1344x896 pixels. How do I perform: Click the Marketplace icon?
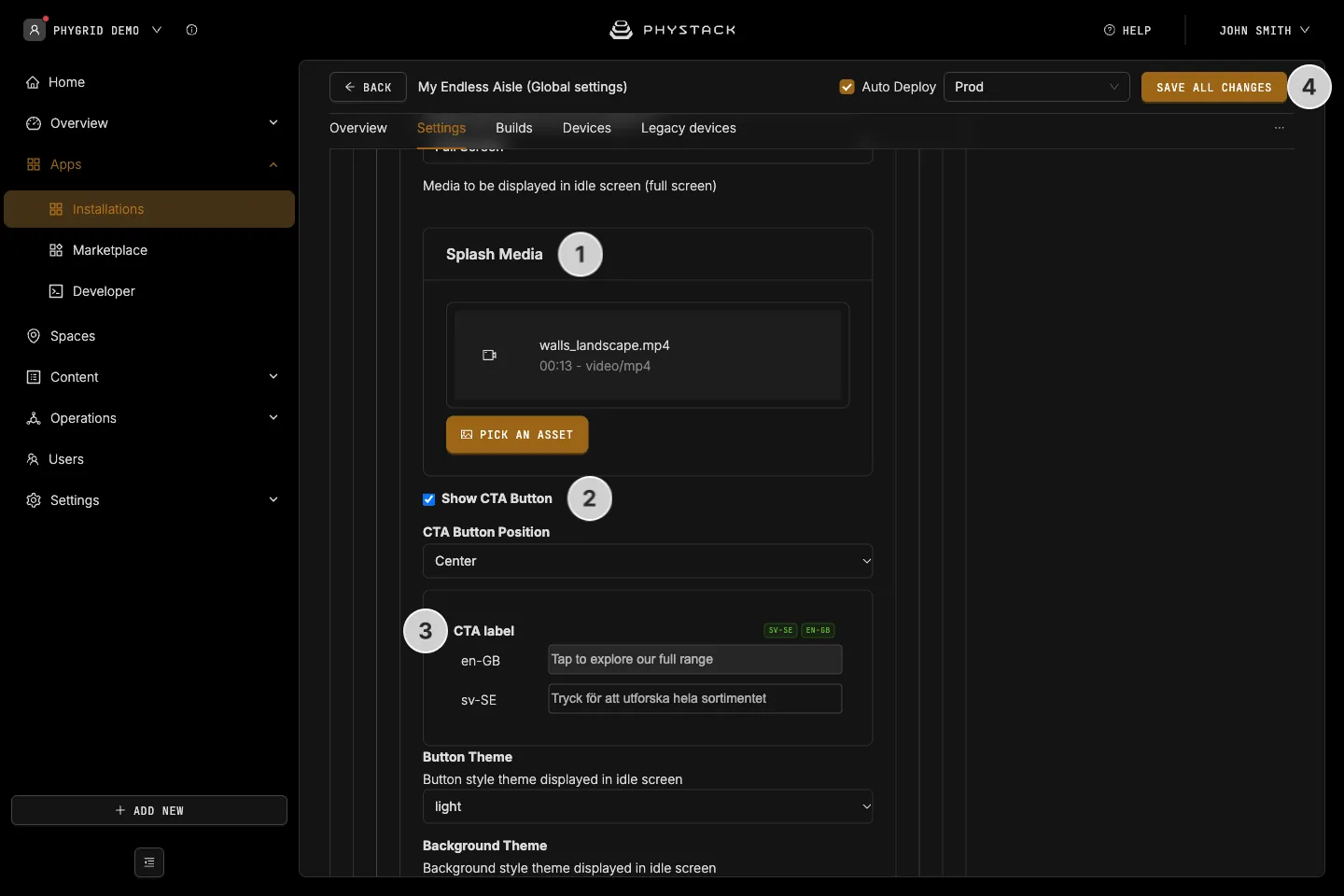[56, 250]
